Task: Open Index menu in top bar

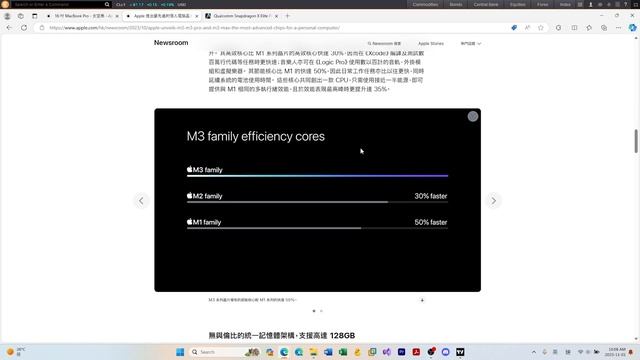Action: pos(565,4)
